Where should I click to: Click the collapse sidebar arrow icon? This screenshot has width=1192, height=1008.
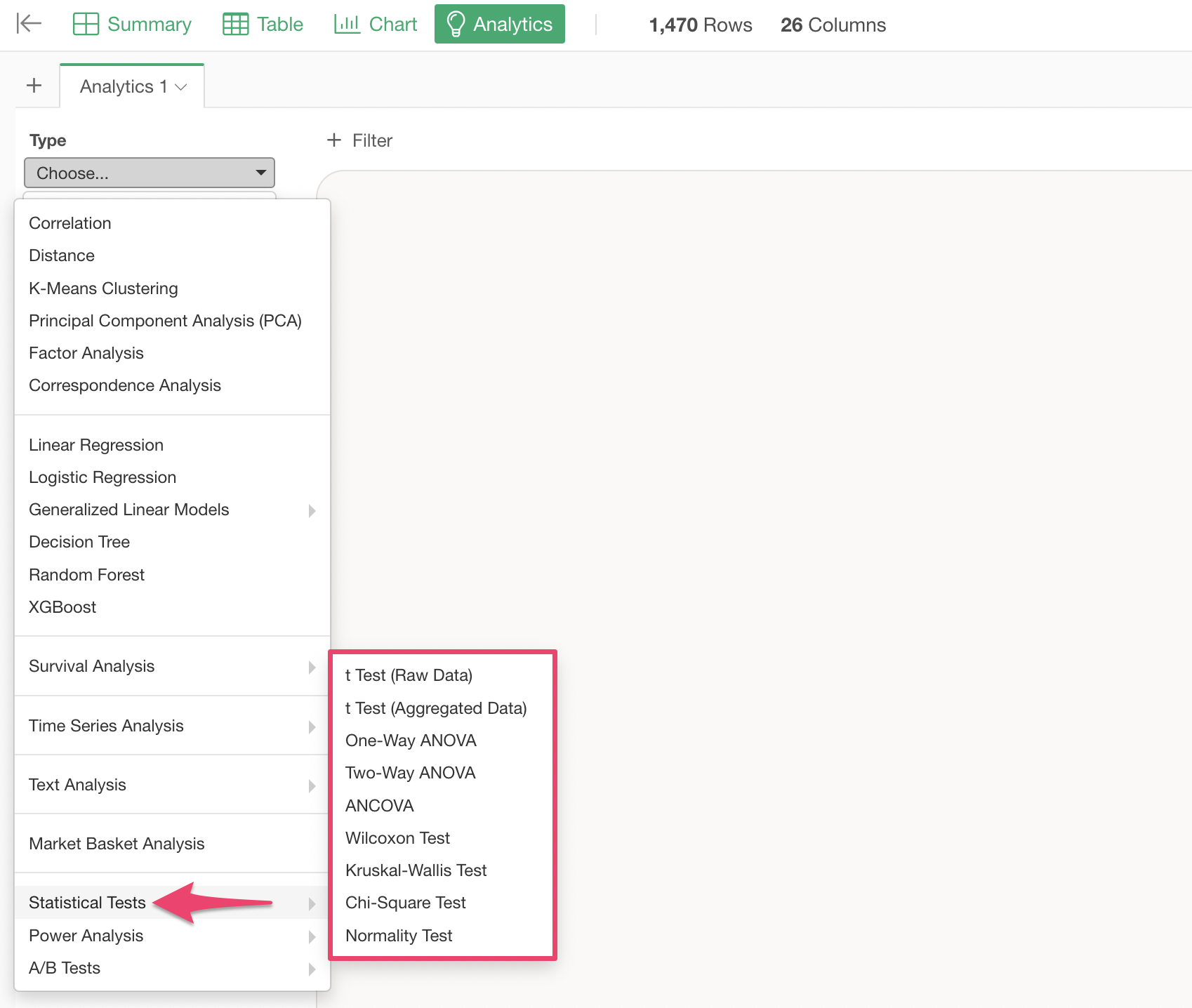(x=29, y=24)
